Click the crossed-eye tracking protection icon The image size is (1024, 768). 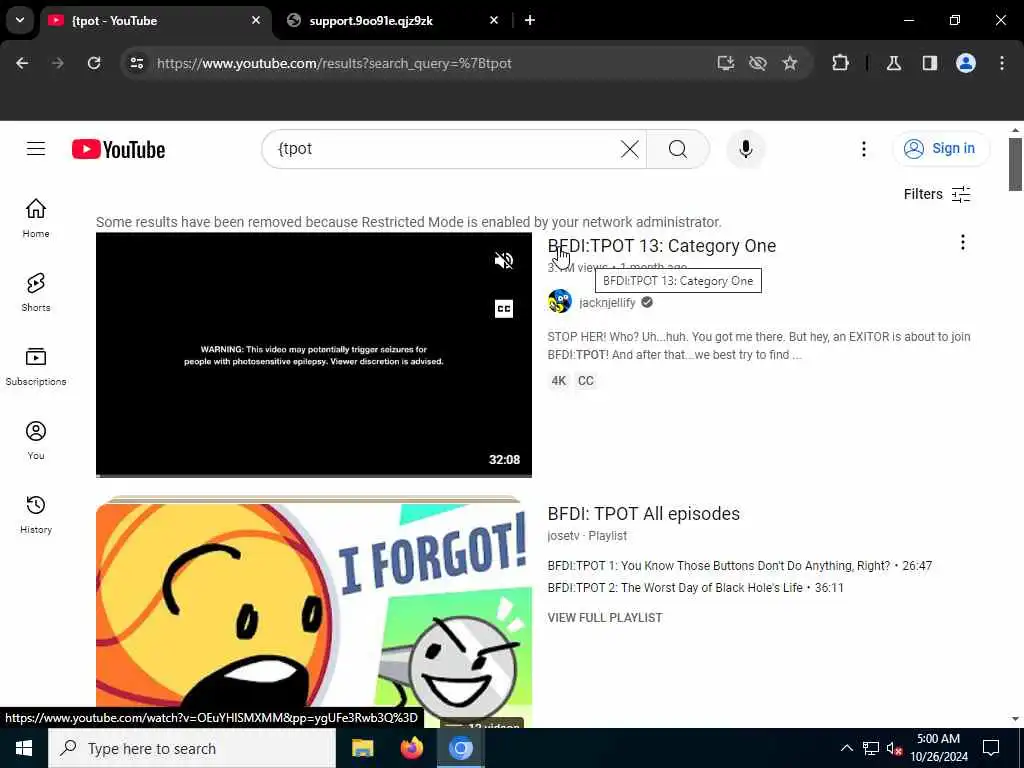758,63
